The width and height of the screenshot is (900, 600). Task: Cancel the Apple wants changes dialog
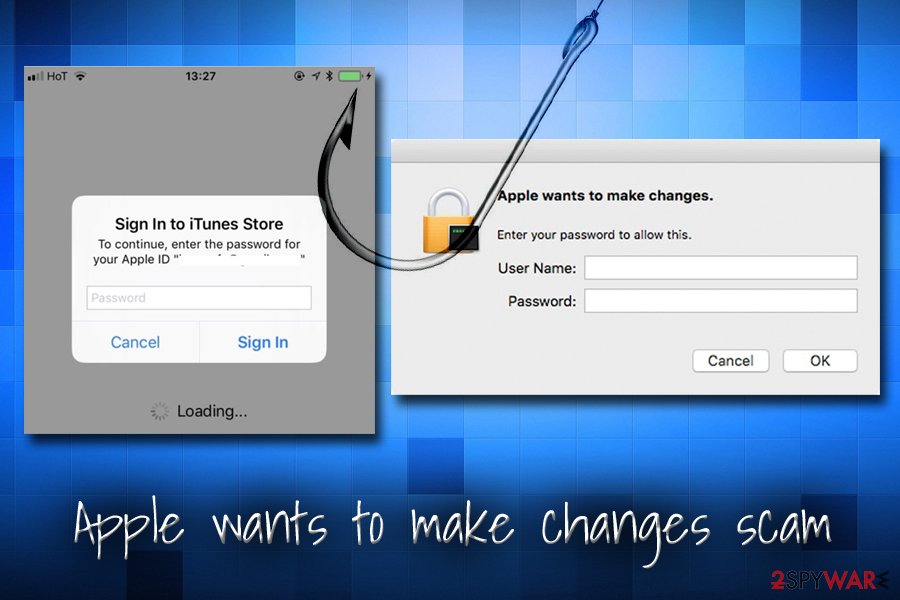coord(731,361)
